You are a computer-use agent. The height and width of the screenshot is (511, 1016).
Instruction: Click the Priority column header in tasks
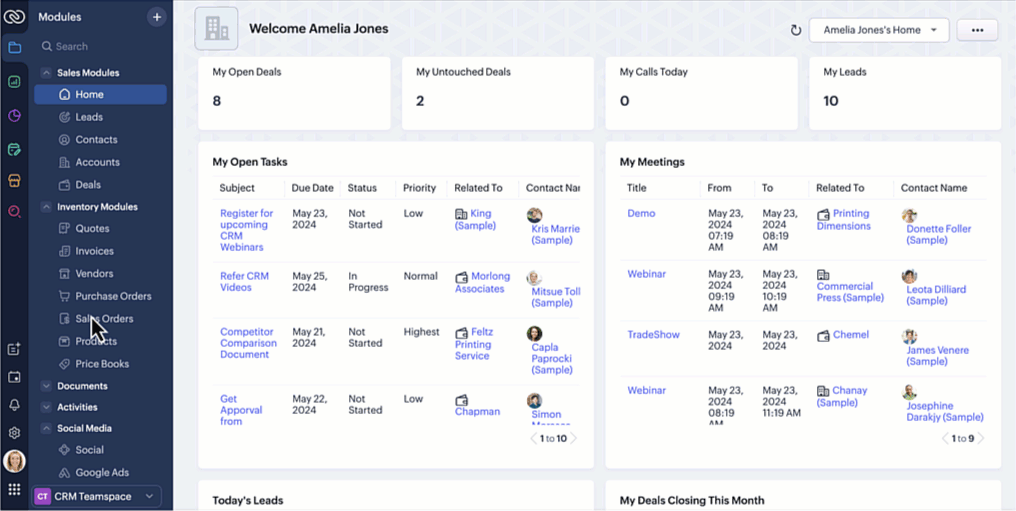(x=419, y=188)
